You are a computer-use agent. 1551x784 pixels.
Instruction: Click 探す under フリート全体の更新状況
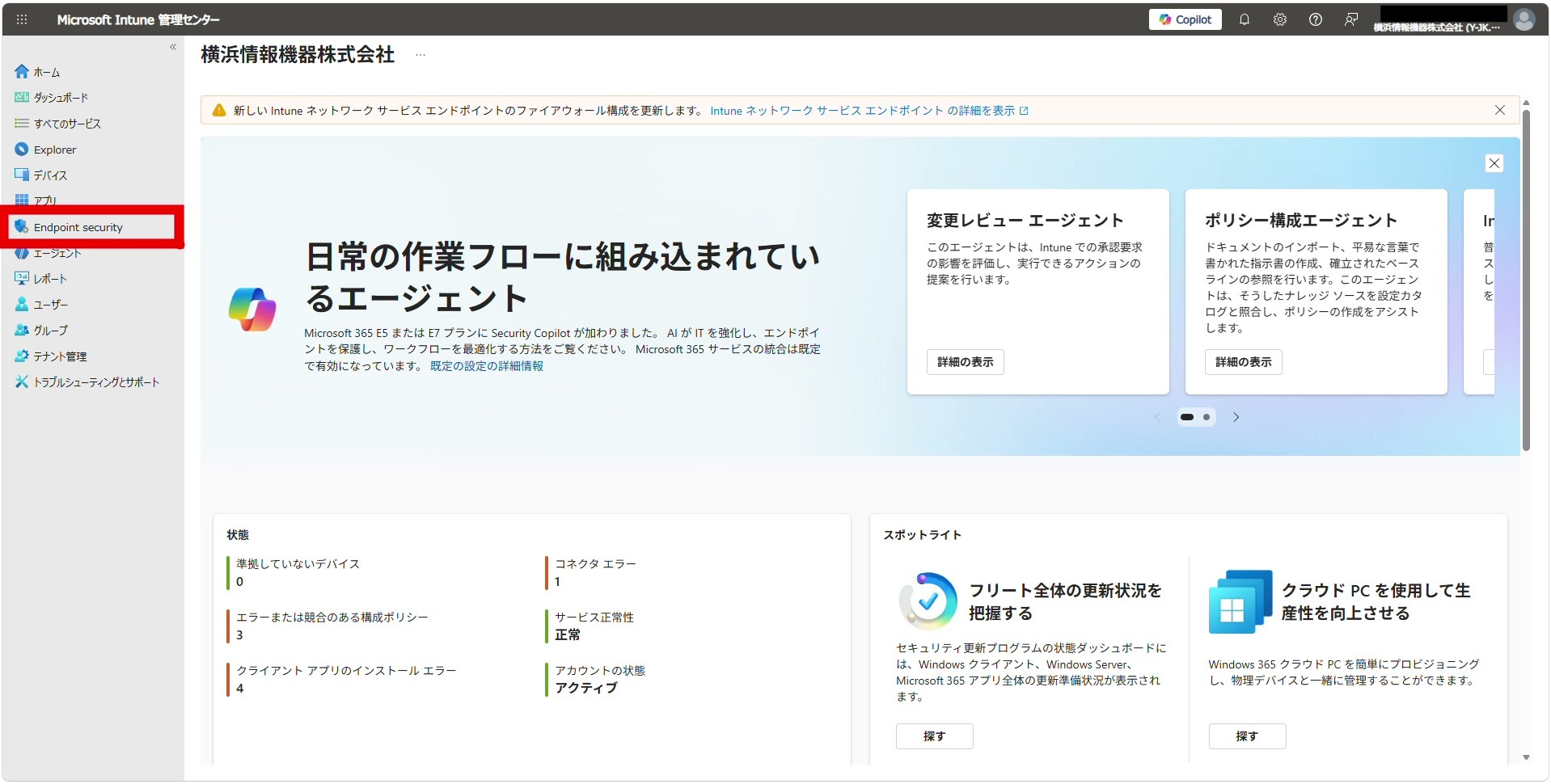[x=934, y=736]
